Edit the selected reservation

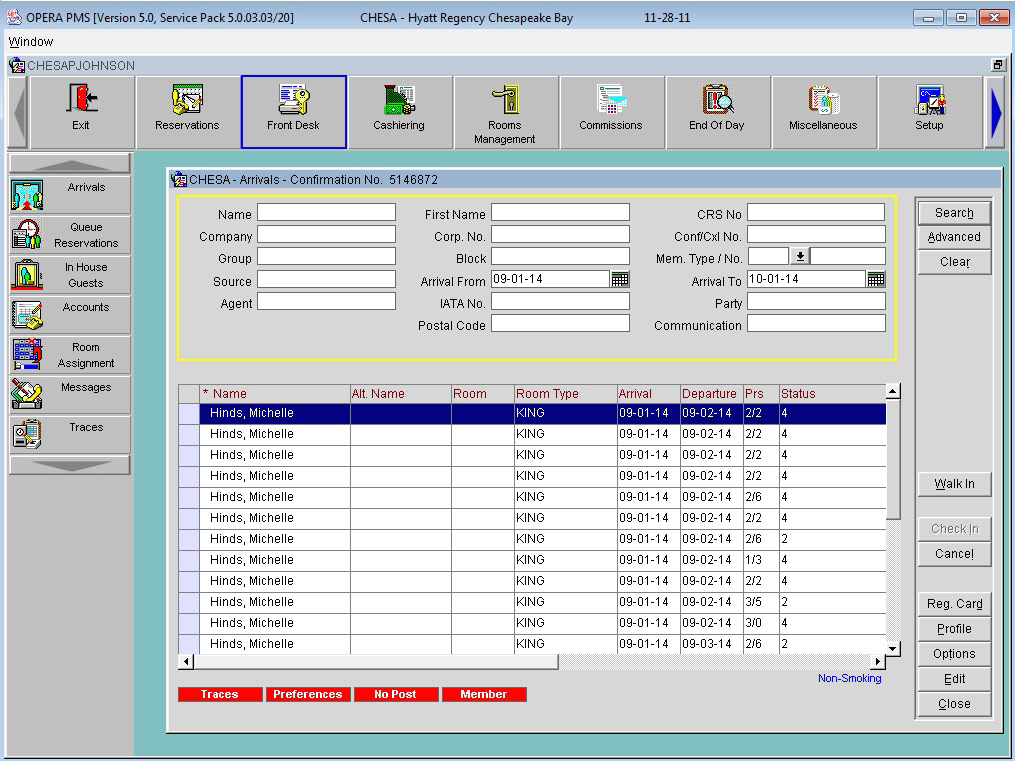pos(954,679)
